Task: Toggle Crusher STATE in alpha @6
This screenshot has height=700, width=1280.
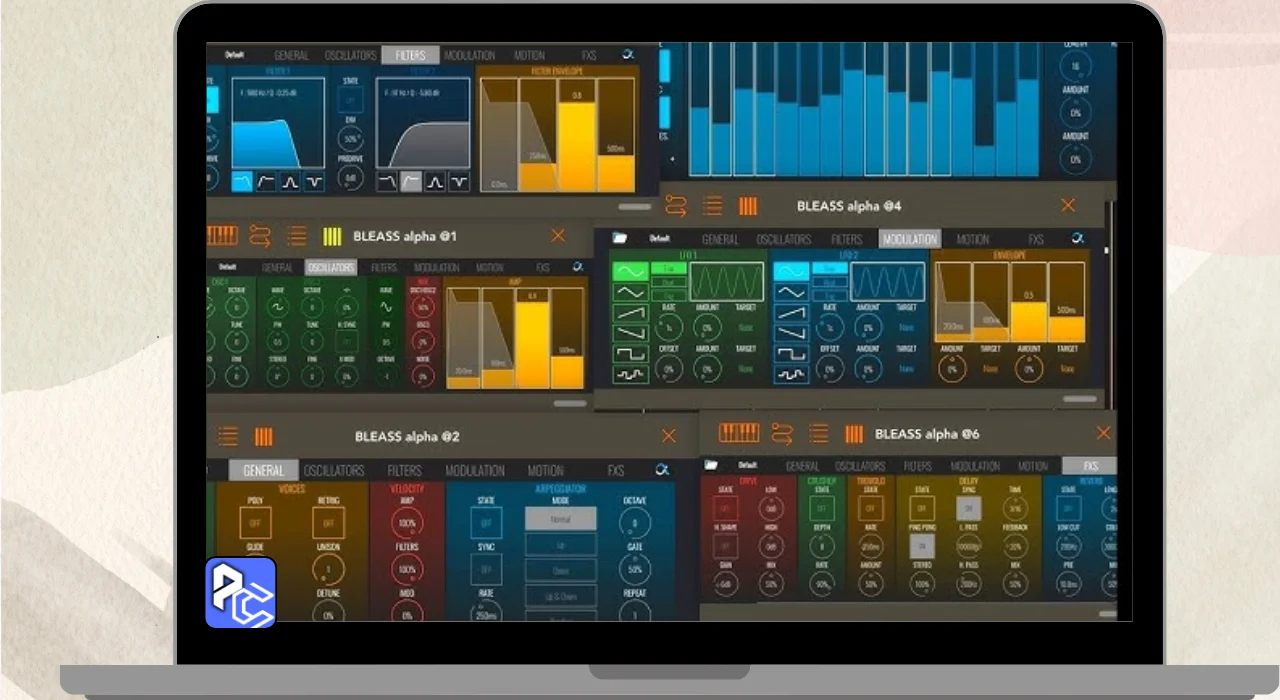Action: (822, 508)
